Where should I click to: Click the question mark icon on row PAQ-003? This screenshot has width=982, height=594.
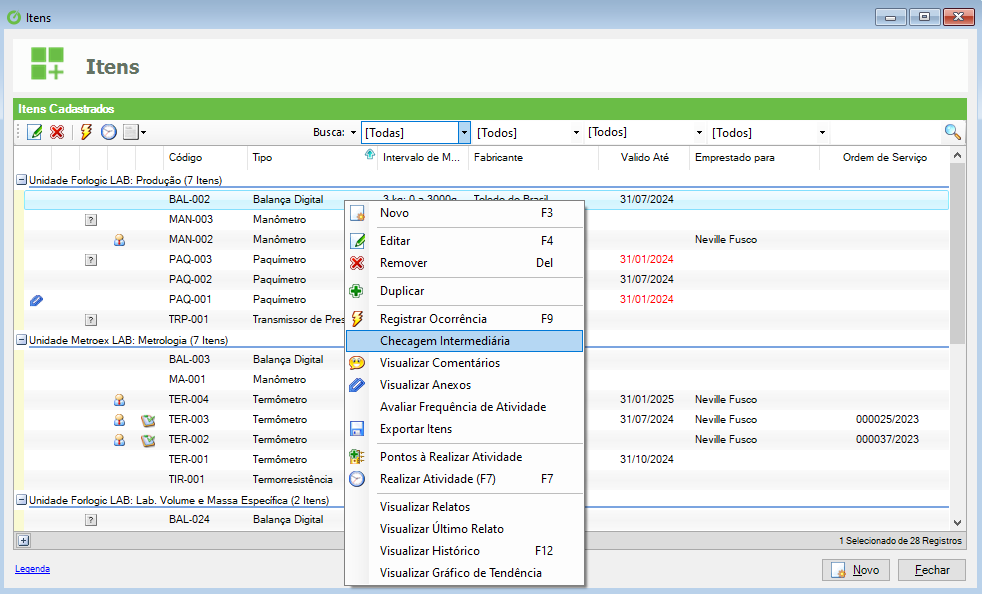91,260
